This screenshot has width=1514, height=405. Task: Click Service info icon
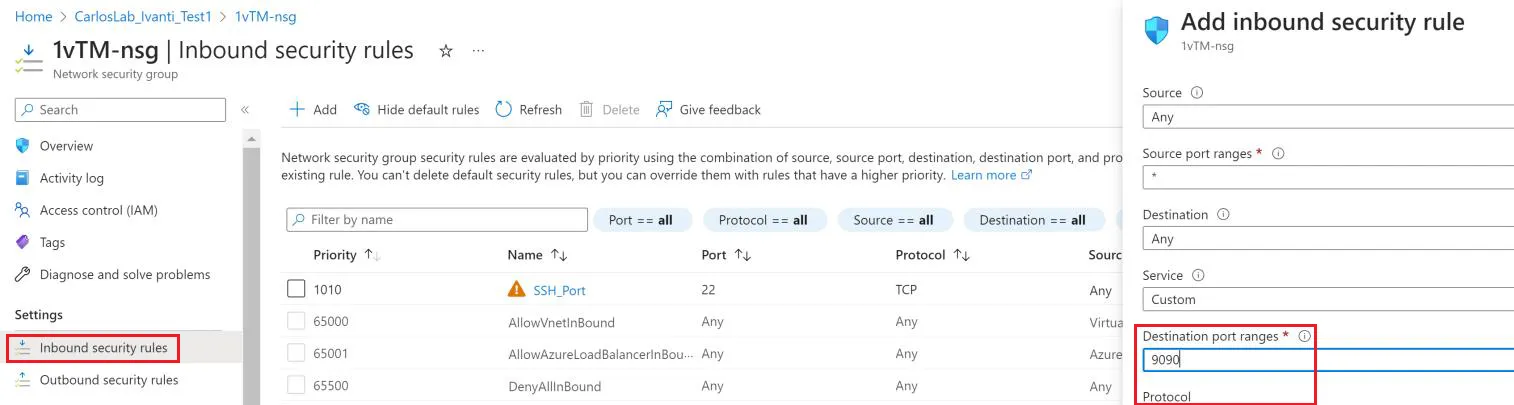[x=1198, y=275]
